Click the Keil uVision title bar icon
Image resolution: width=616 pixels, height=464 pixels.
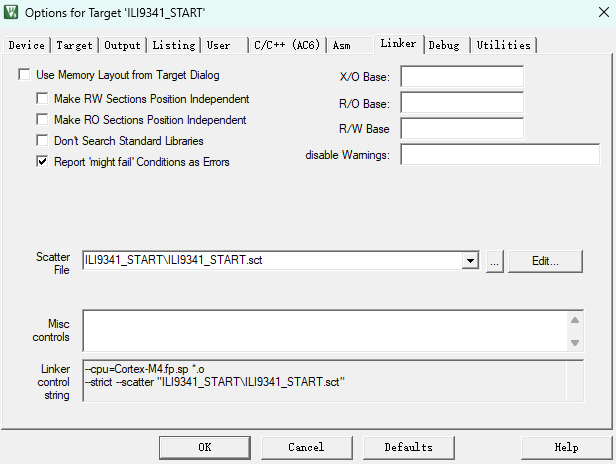(x=11, y=12)
